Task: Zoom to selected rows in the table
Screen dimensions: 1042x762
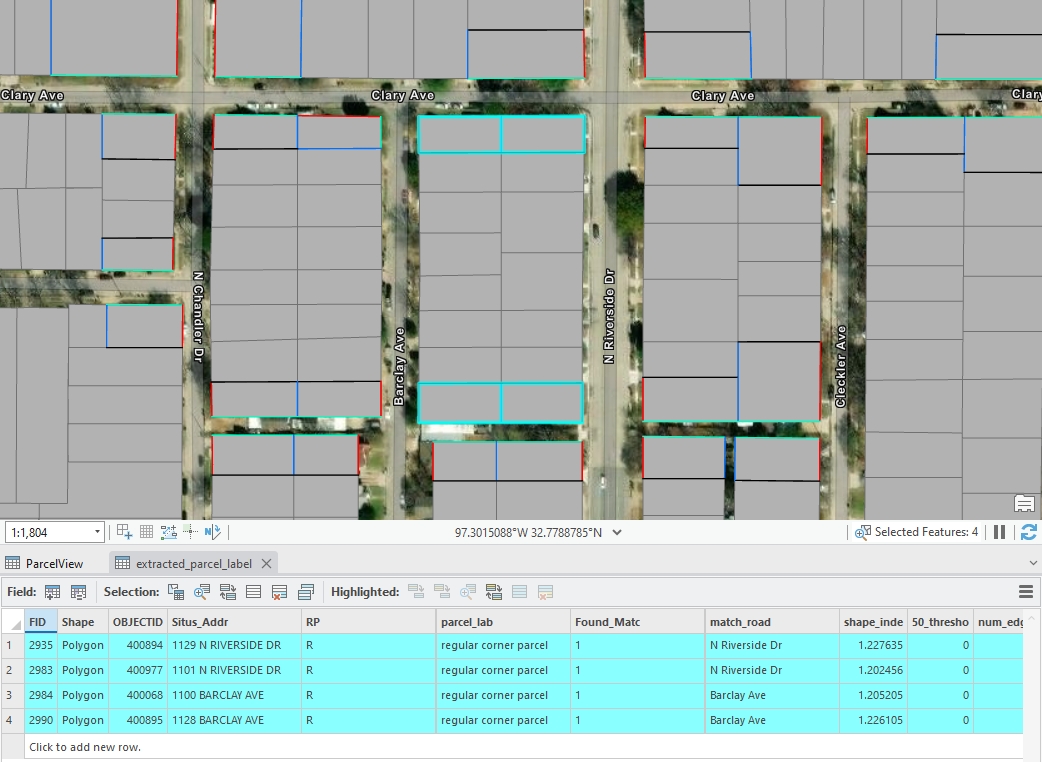Action: coord(202,592)
